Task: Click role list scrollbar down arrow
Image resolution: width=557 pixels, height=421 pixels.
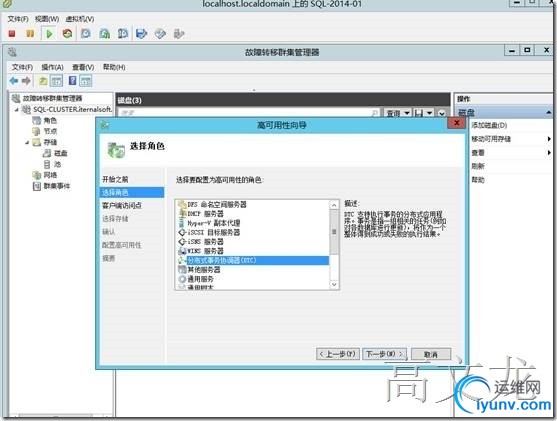Action: click(x=334, y=285)
